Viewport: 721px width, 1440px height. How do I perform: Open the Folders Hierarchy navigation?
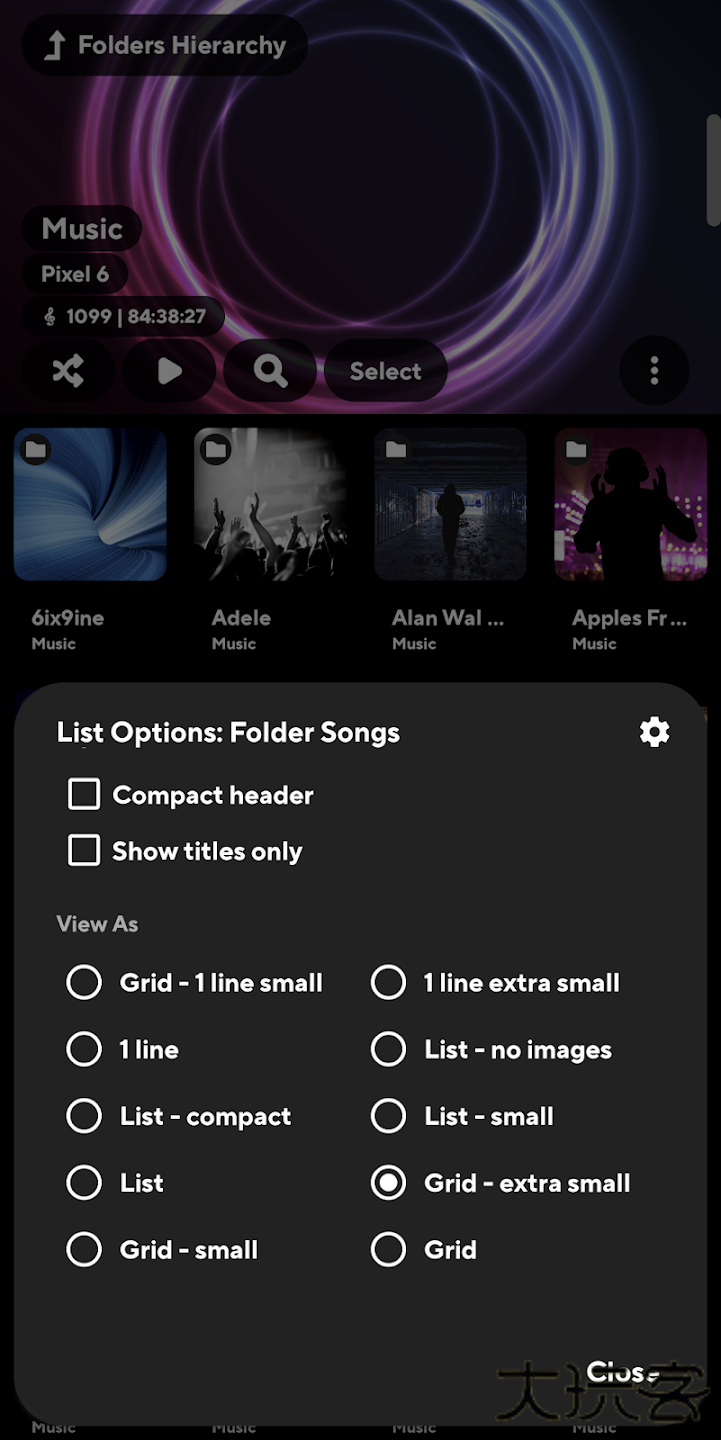point(163,45)
